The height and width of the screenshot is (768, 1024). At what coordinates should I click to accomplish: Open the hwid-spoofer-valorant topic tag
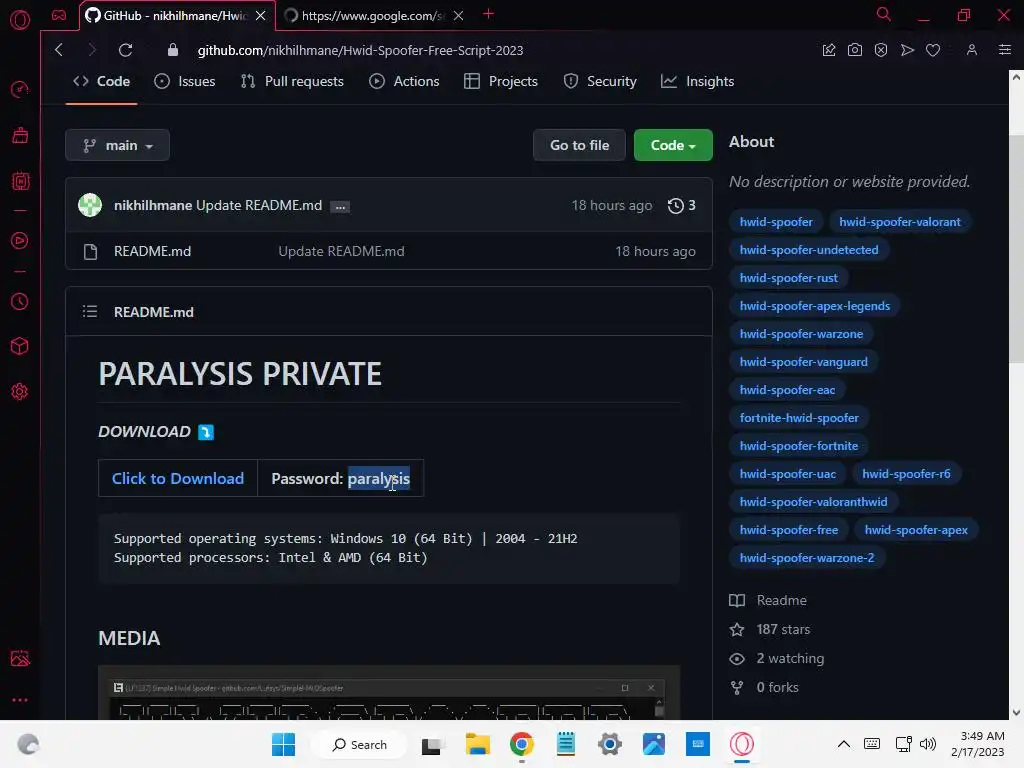point(899,222)
